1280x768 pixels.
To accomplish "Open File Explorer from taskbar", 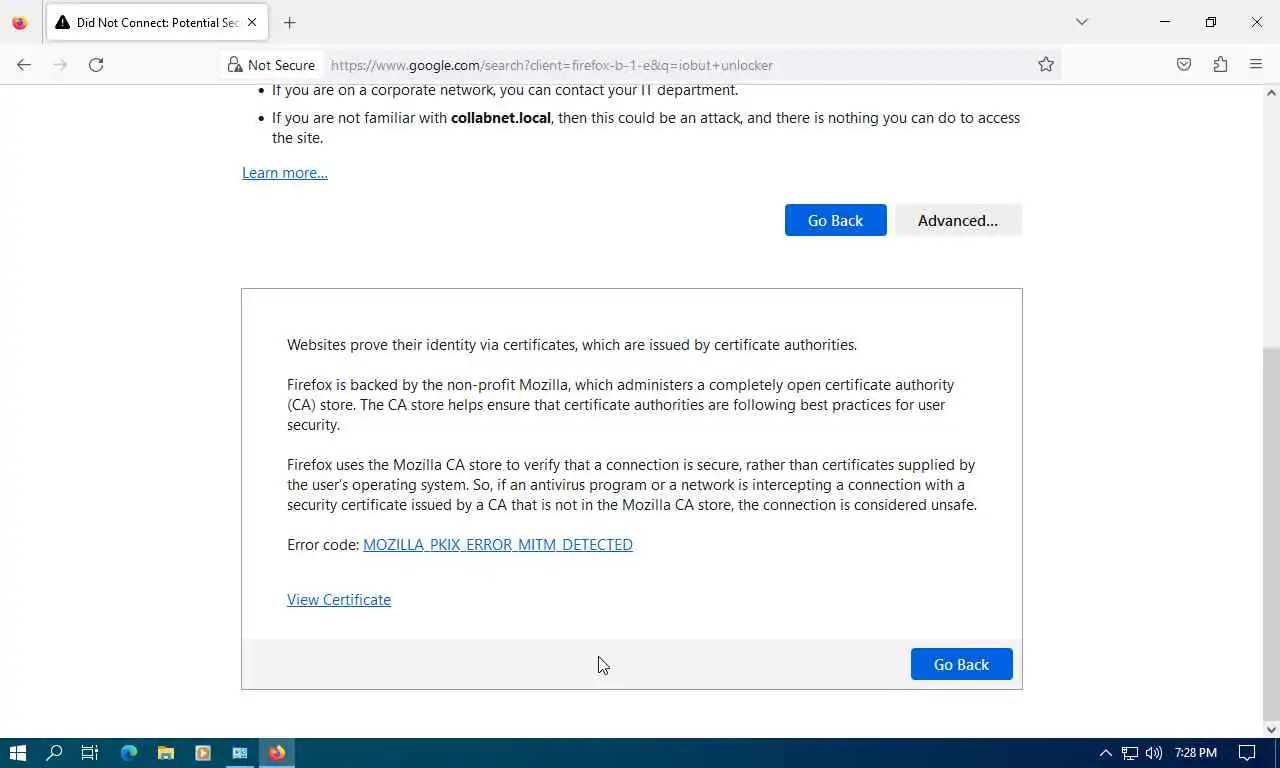I will 166,753.
